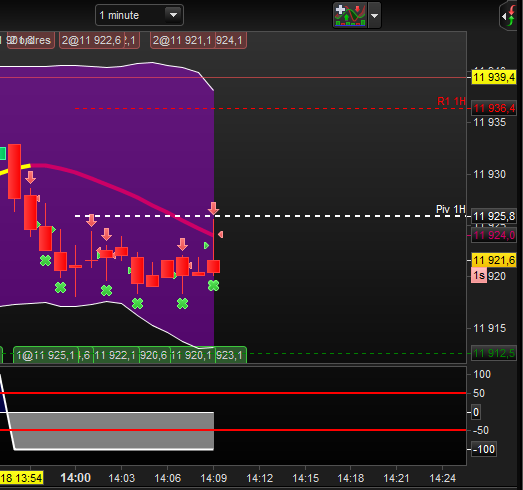This screenshot has height=490, width=523.
Task: Click the 14:12 time axis label
Action: click(x=259, y=478)
